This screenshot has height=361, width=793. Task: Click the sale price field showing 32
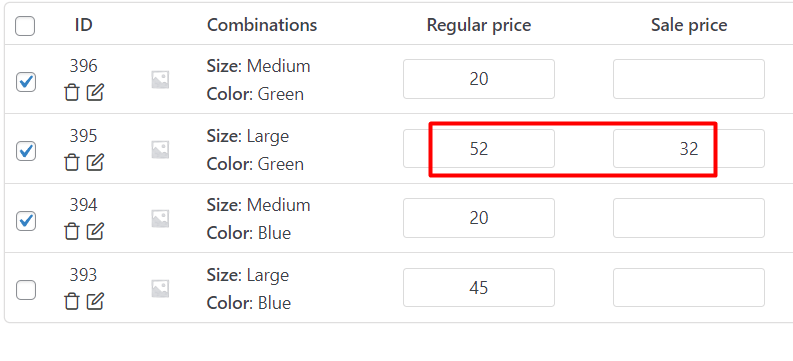tap(689, 149)
